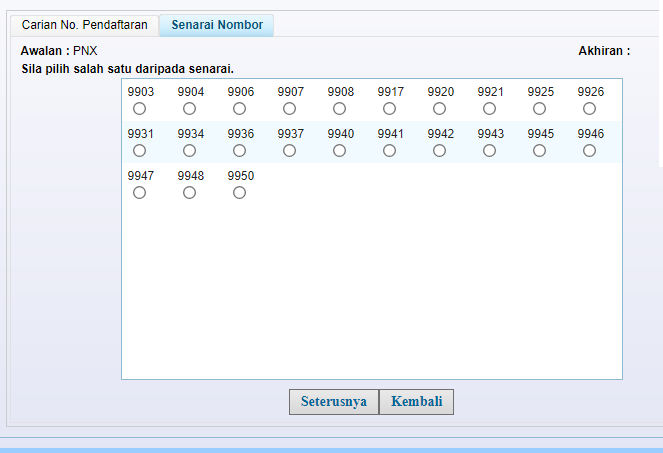Click the Seterusnya button

coord(334,402)
